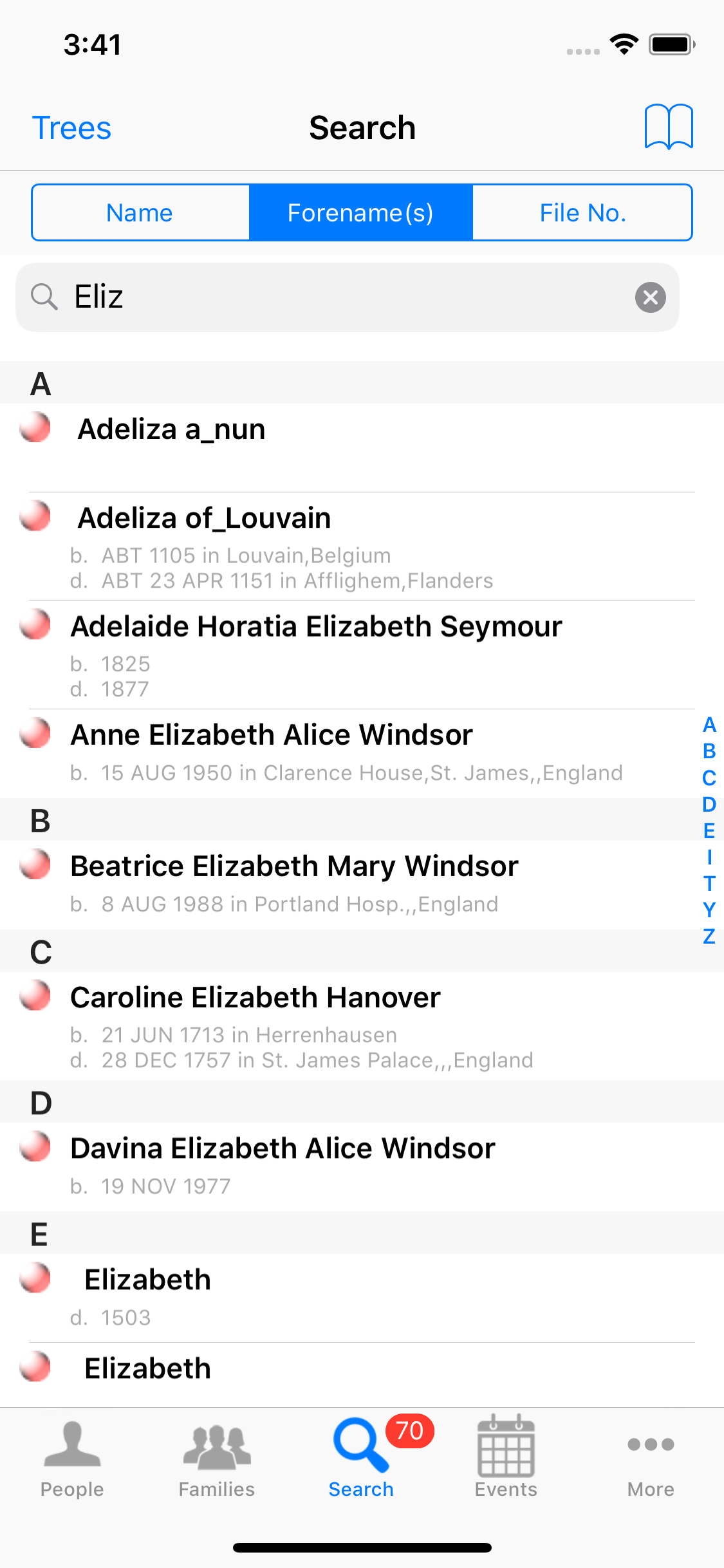Open the People tab

(x=72, y=1459)
